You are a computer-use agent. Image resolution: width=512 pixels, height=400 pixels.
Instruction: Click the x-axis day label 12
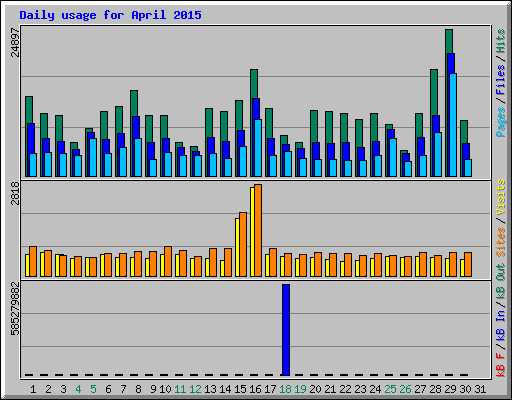(x=195, y=389)
